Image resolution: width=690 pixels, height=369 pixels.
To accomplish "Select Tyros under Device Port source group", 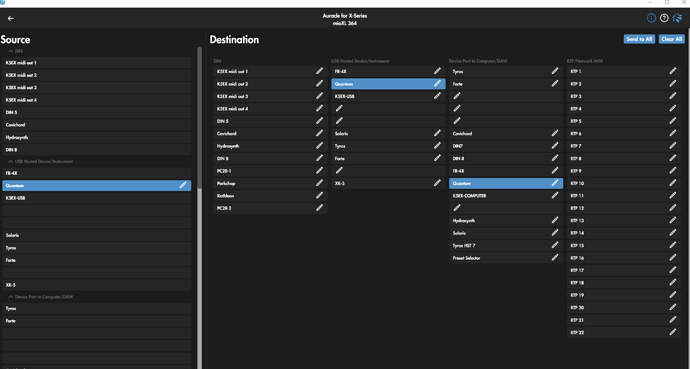I will click(97, 308).
